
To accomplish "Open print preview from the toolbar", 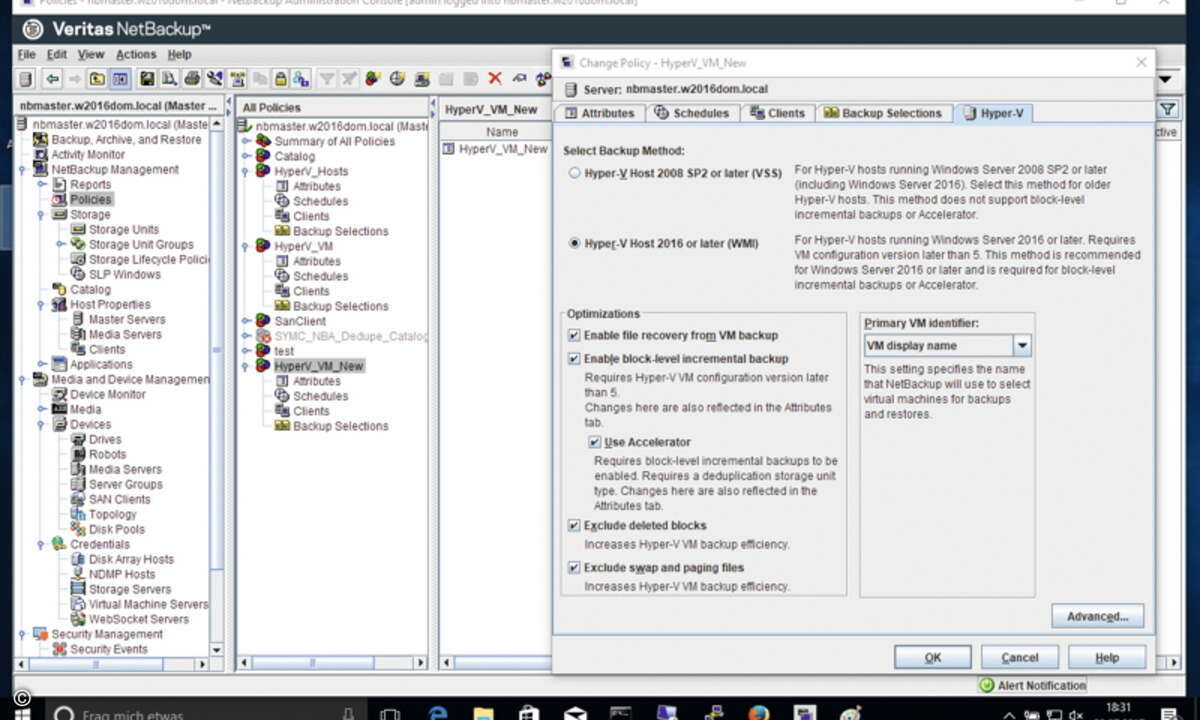I will point(170,79).
